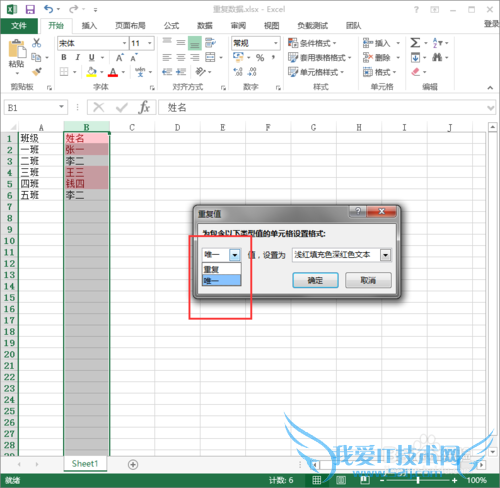
Task: Click the Cut scissors icon
Action: [36, 43]
